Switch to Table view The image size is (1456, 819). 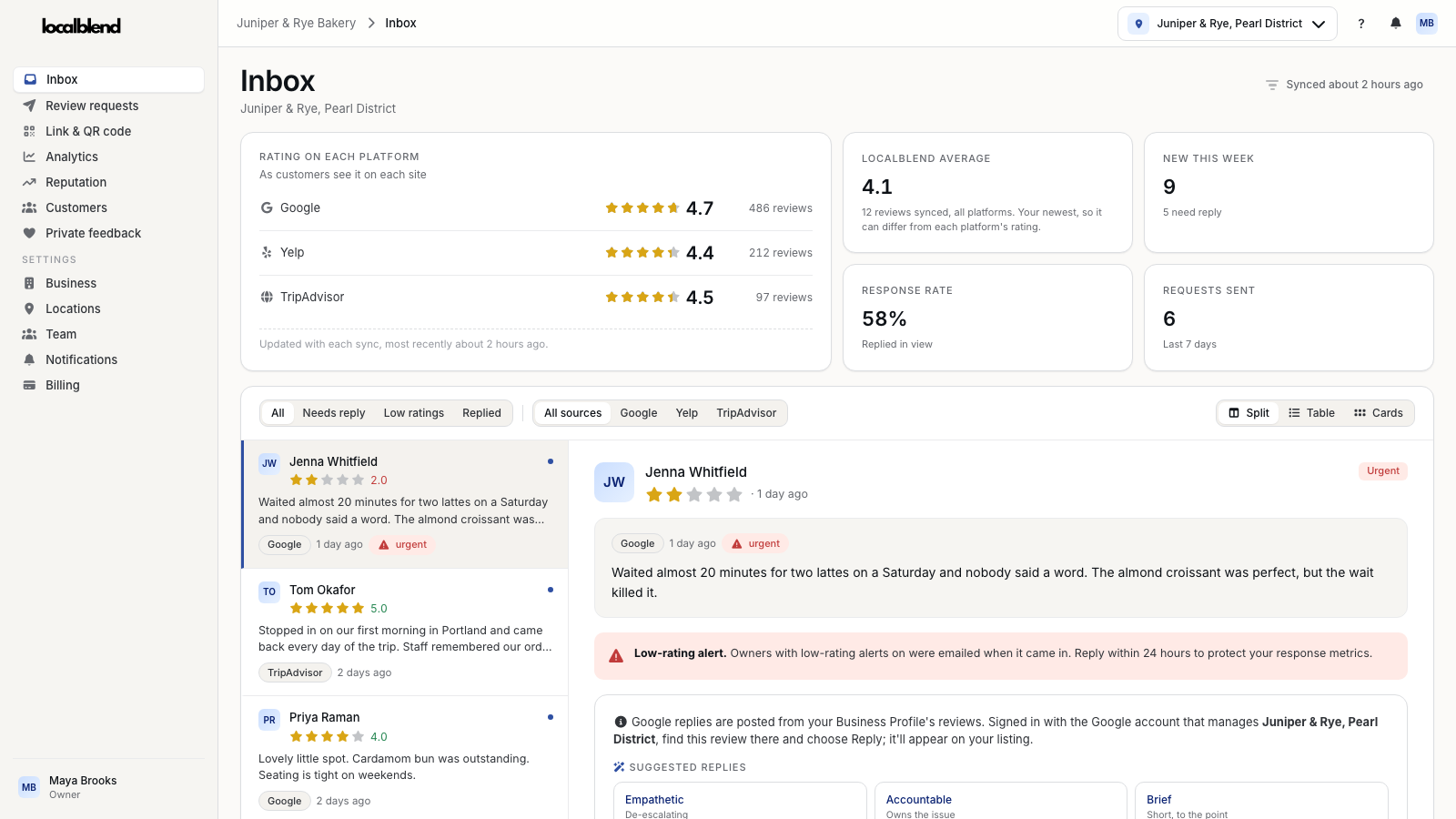pyautogui.click(x=1311, y=413)
